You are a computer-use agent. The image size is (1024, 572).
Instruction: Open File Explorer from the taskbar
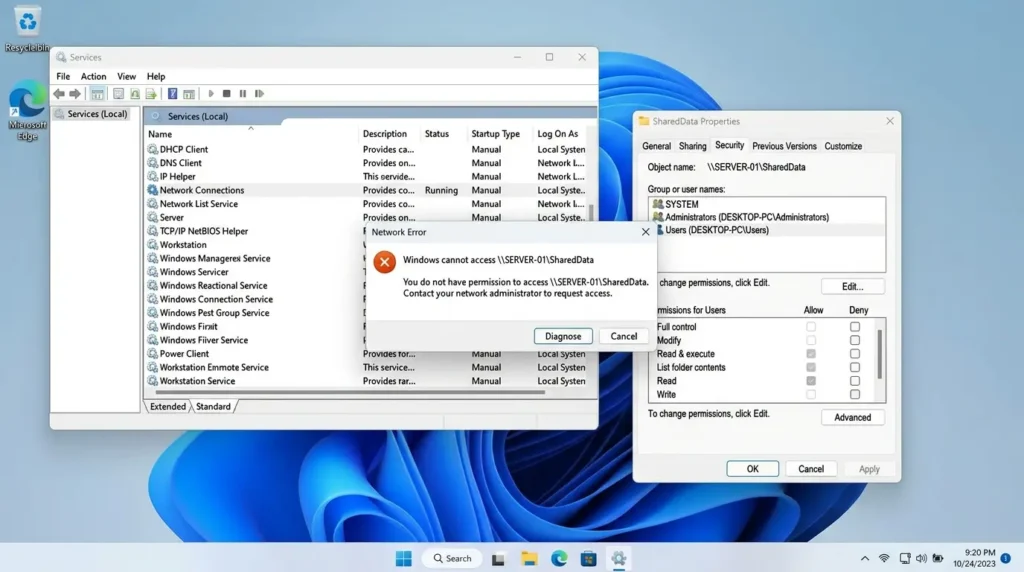tap(529, 558)
